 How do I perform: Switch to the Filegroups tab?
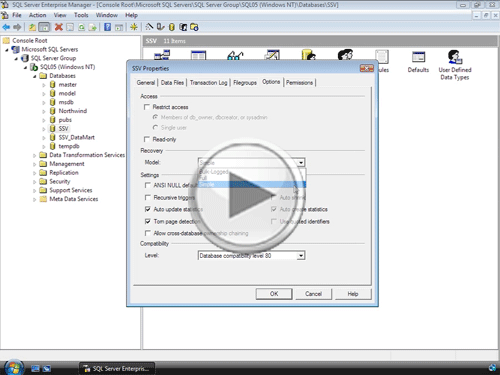pyautogui.click(x=245, y=83)
